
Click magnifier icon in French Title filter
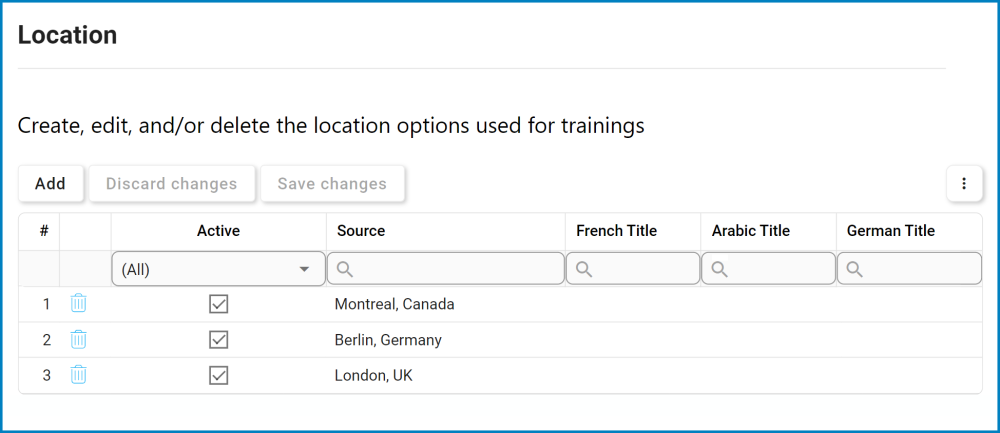pos(584,269)
